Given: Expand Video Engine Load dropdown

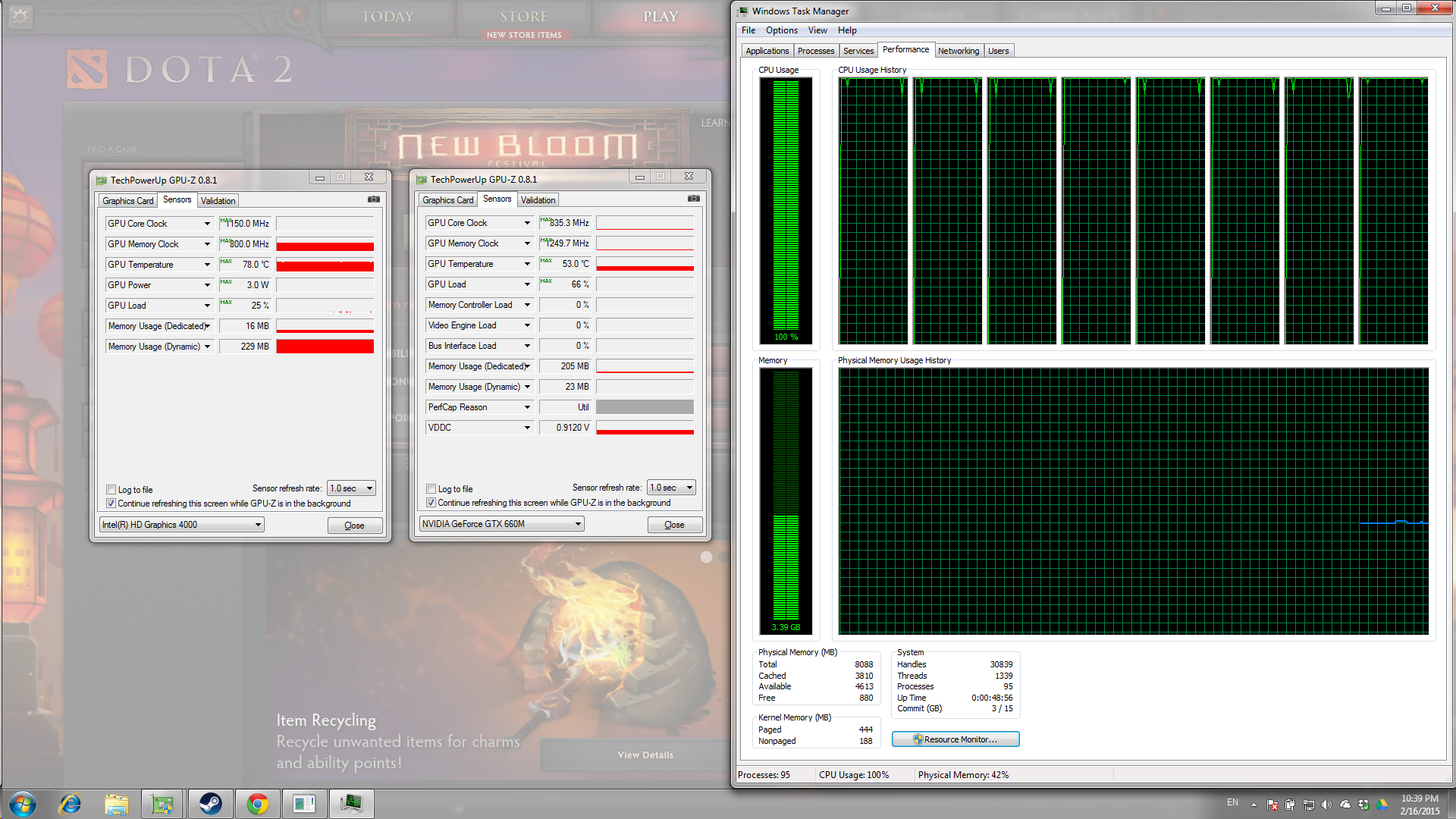Looking at the screenshot, I should pos(527,325).
